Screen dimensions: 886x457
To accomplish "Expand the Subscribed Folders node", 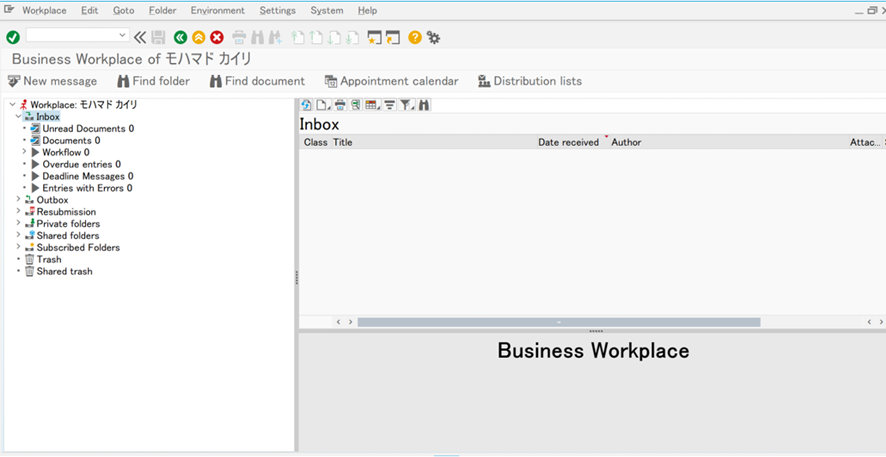I will (x=18, y=247).
